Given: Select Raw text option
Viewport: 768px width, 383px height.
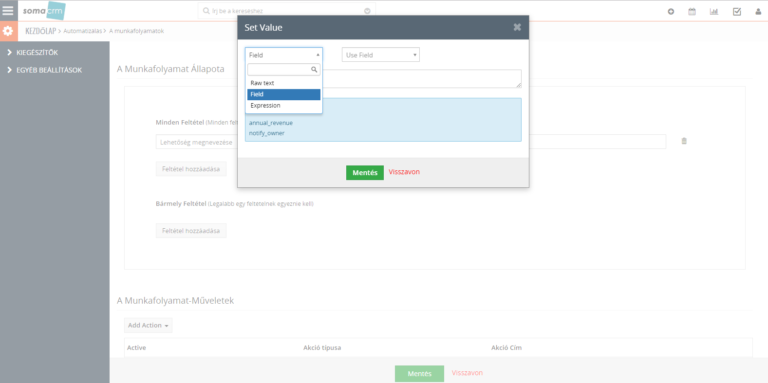Looking at the screenshot, I should tap(284, 83).
